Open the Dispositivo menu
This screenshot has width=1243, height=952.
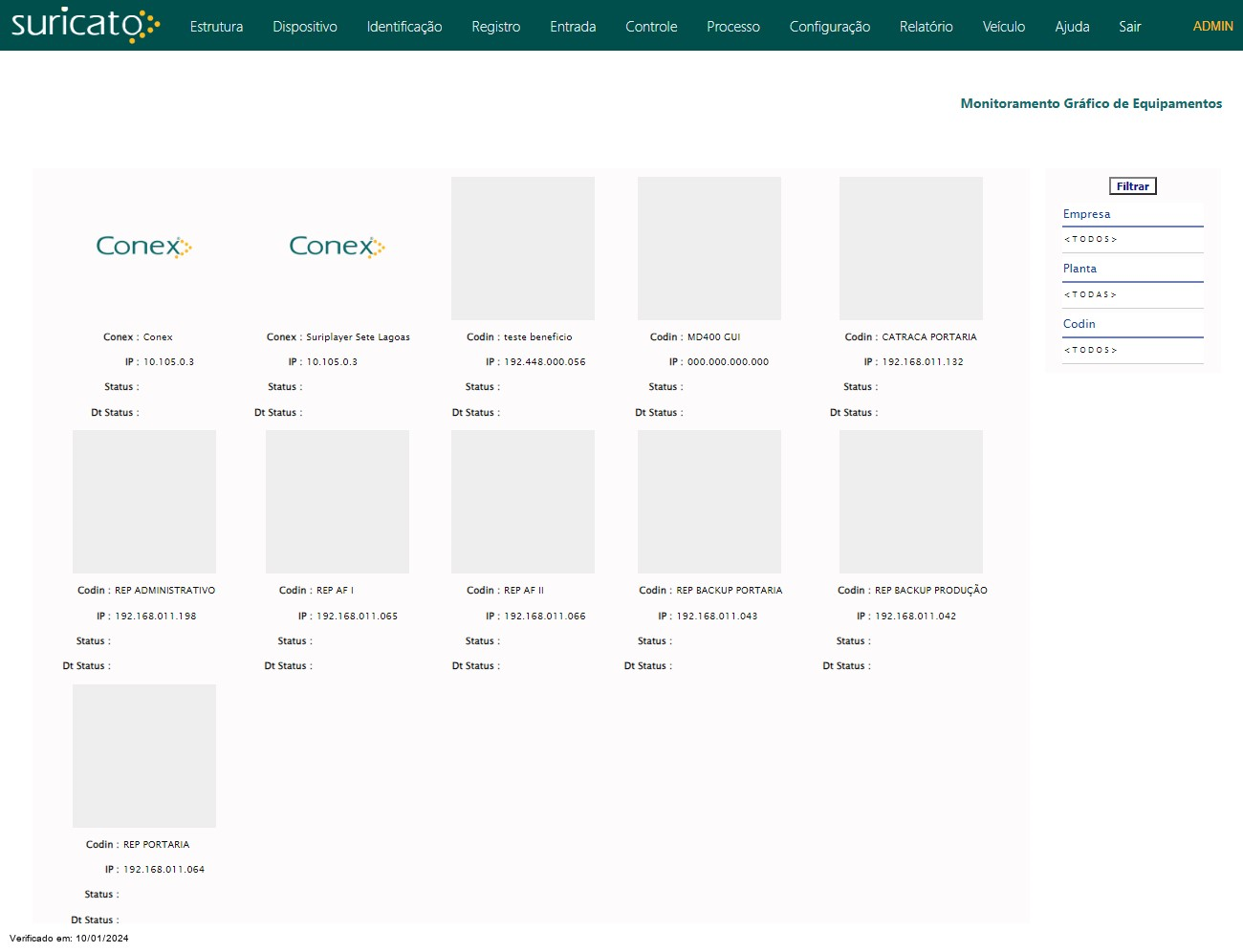[305, 27]
